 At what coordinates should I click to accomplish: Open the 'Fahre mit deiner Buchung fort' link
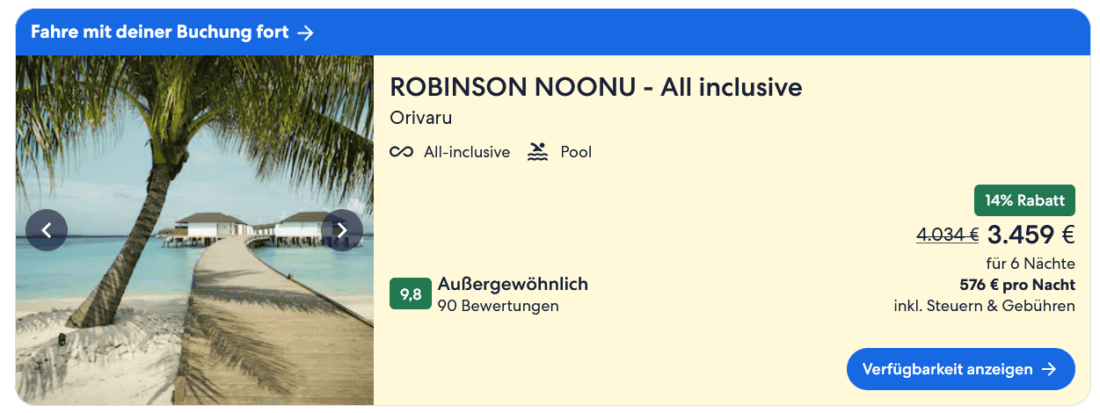point(159,33)
